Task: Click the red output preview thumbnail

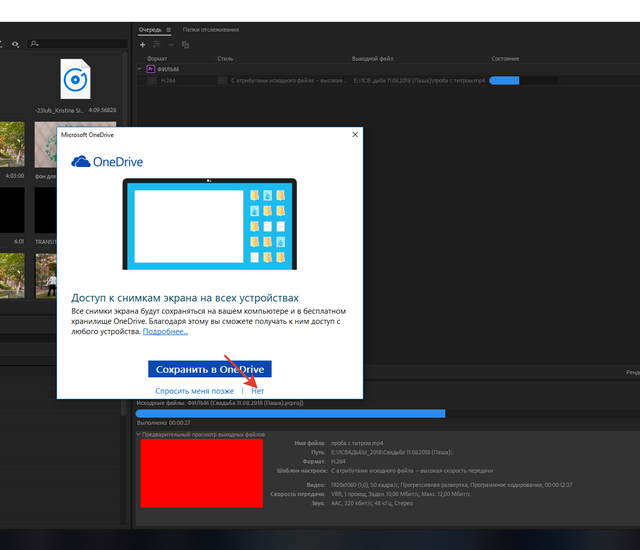Action: click(x=202, y=473)
